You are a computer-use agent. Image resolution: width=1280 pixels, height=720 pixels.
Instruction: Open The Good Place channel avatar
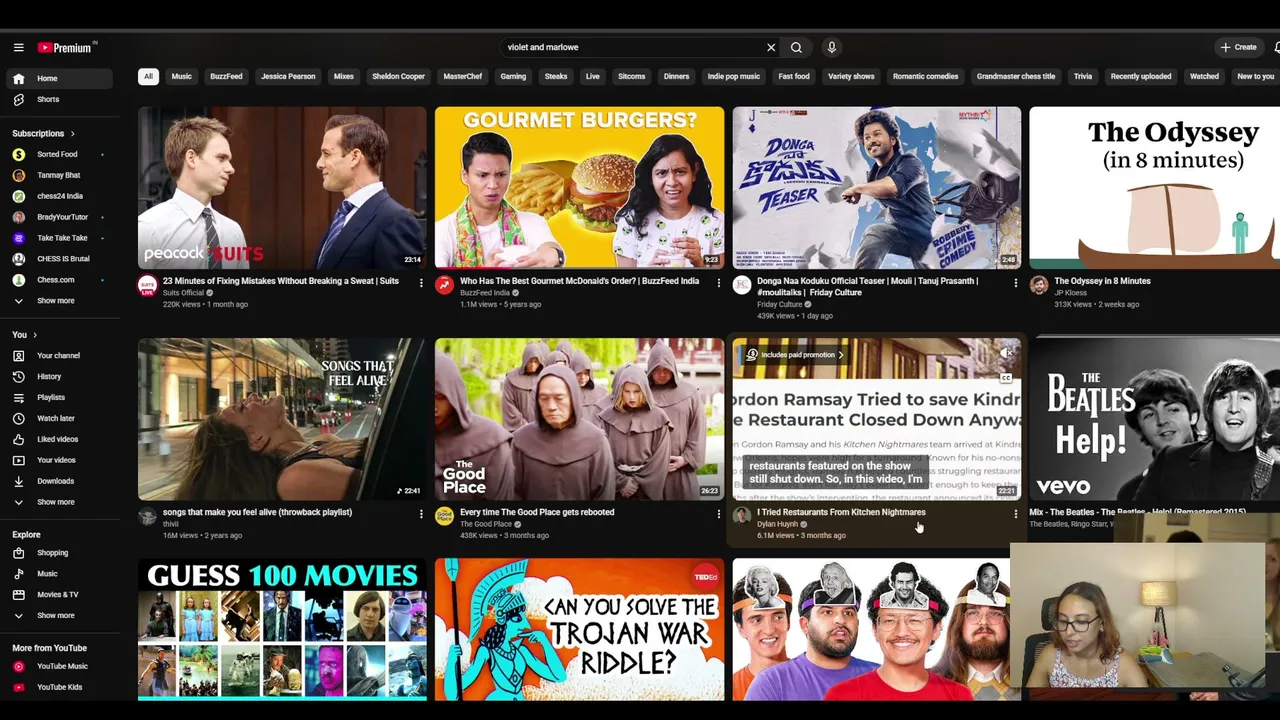[445, 516]
